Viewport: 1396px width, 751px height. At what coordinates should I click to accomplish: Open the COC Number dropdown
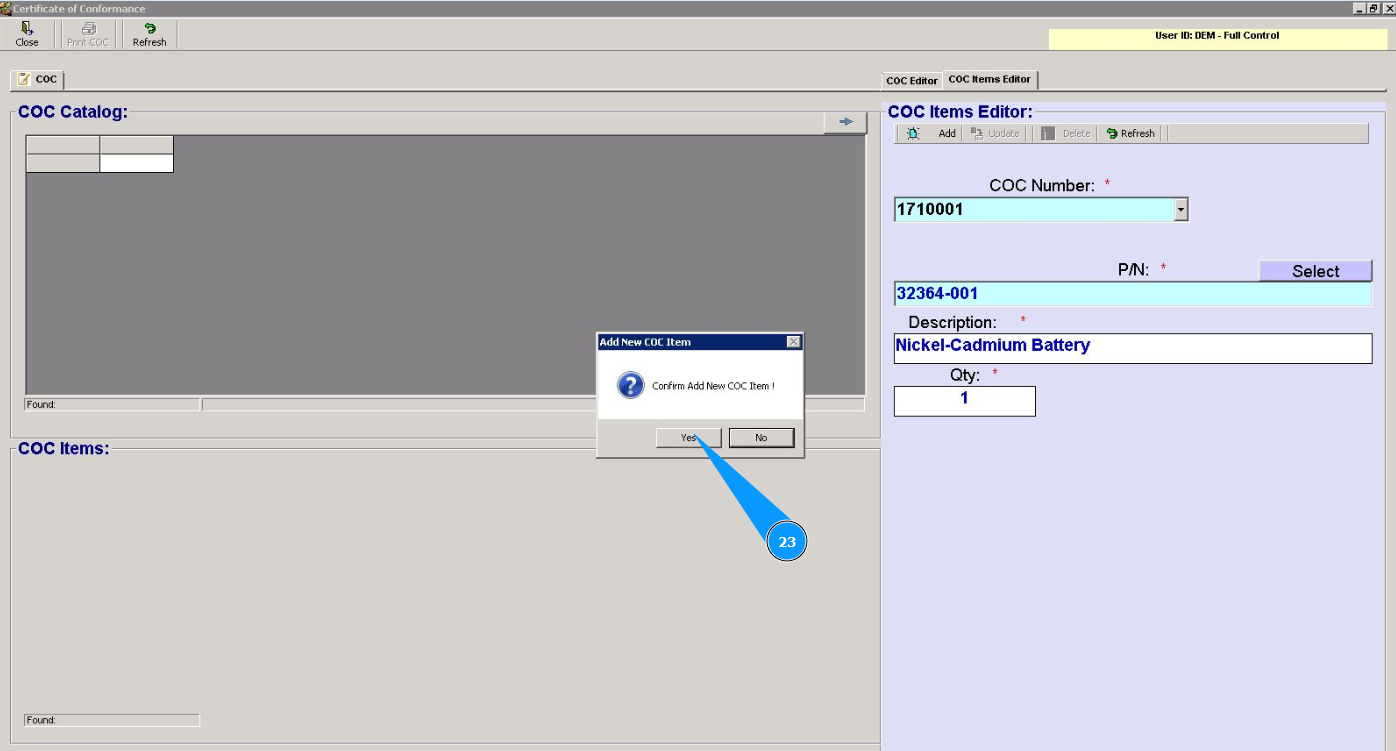(1181, 210)
